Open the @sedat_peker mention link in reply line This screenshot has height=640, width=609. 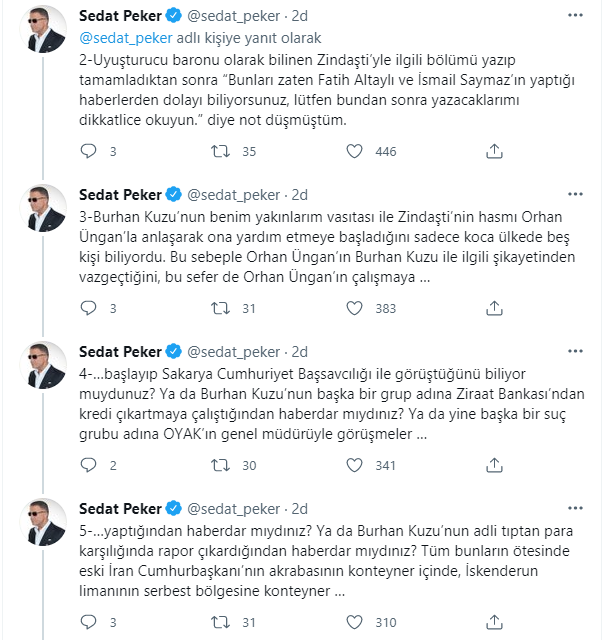(126, 38)
